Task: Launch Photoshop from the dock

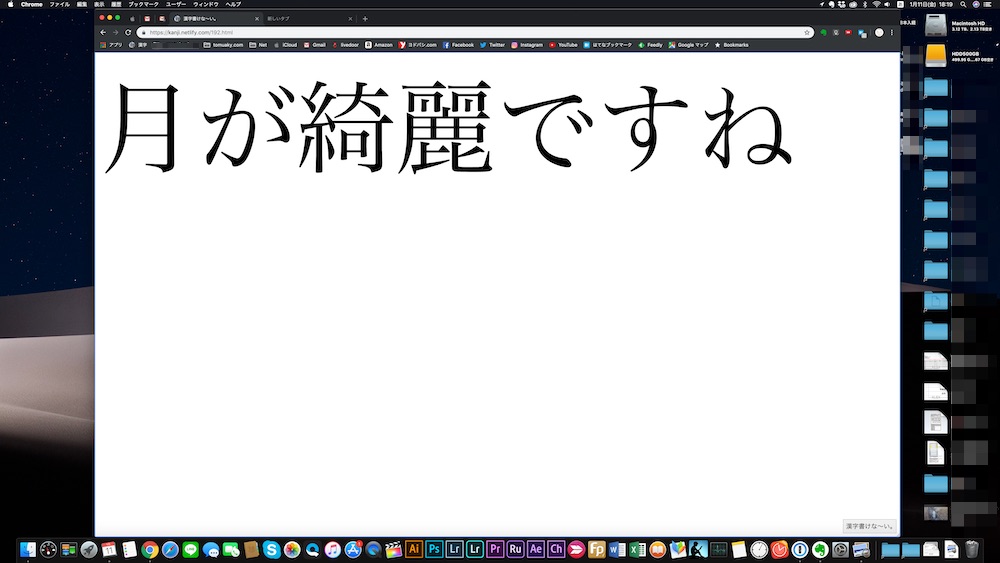Action: (434, 549)
